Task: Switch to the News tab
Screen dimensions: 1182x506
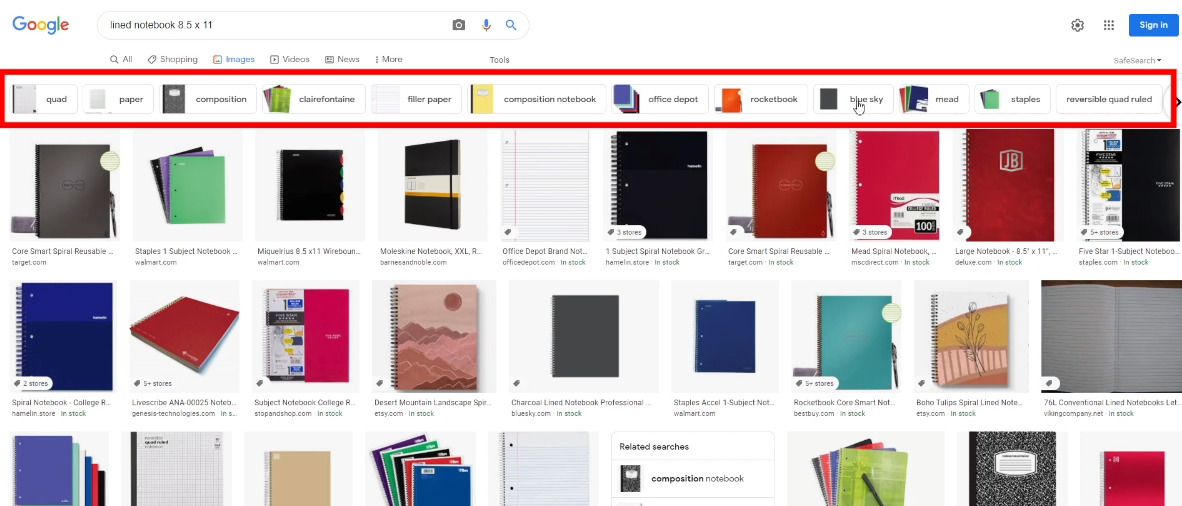Action: (342, 59)
